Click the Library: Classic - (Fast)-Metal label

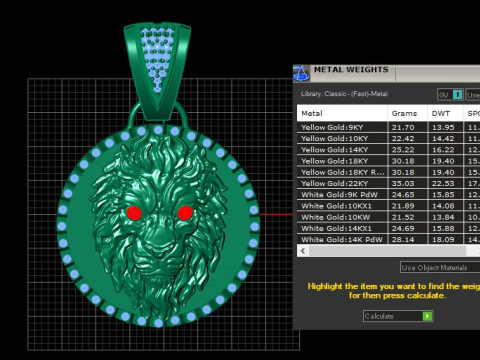(x=344, y=94)
